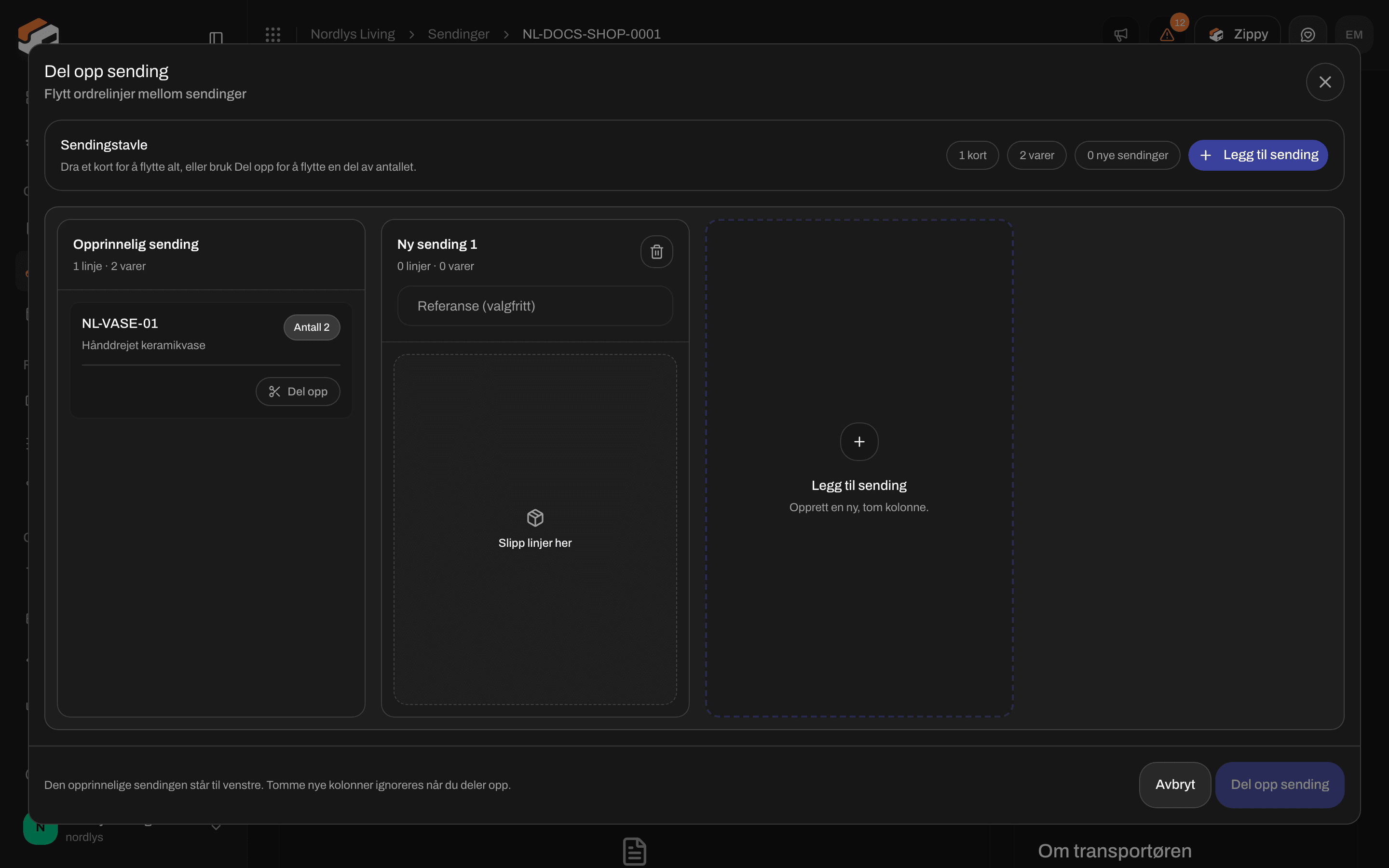Image resolution: width=1389 pixels, height=868 pixels.
Task: Open the Zippy assistant button
Action: (x=1238, y=34)
